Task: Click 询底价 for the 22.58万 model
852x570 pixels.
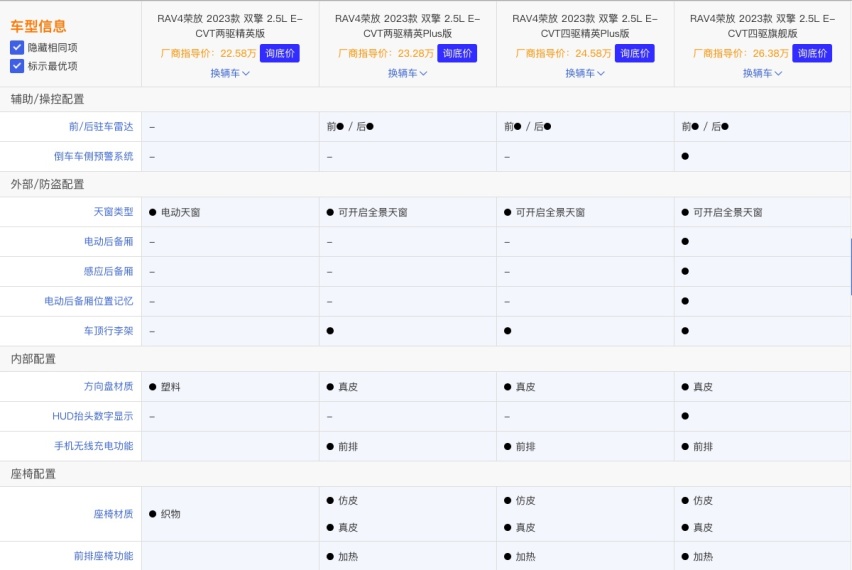Action: pos(279,53)
